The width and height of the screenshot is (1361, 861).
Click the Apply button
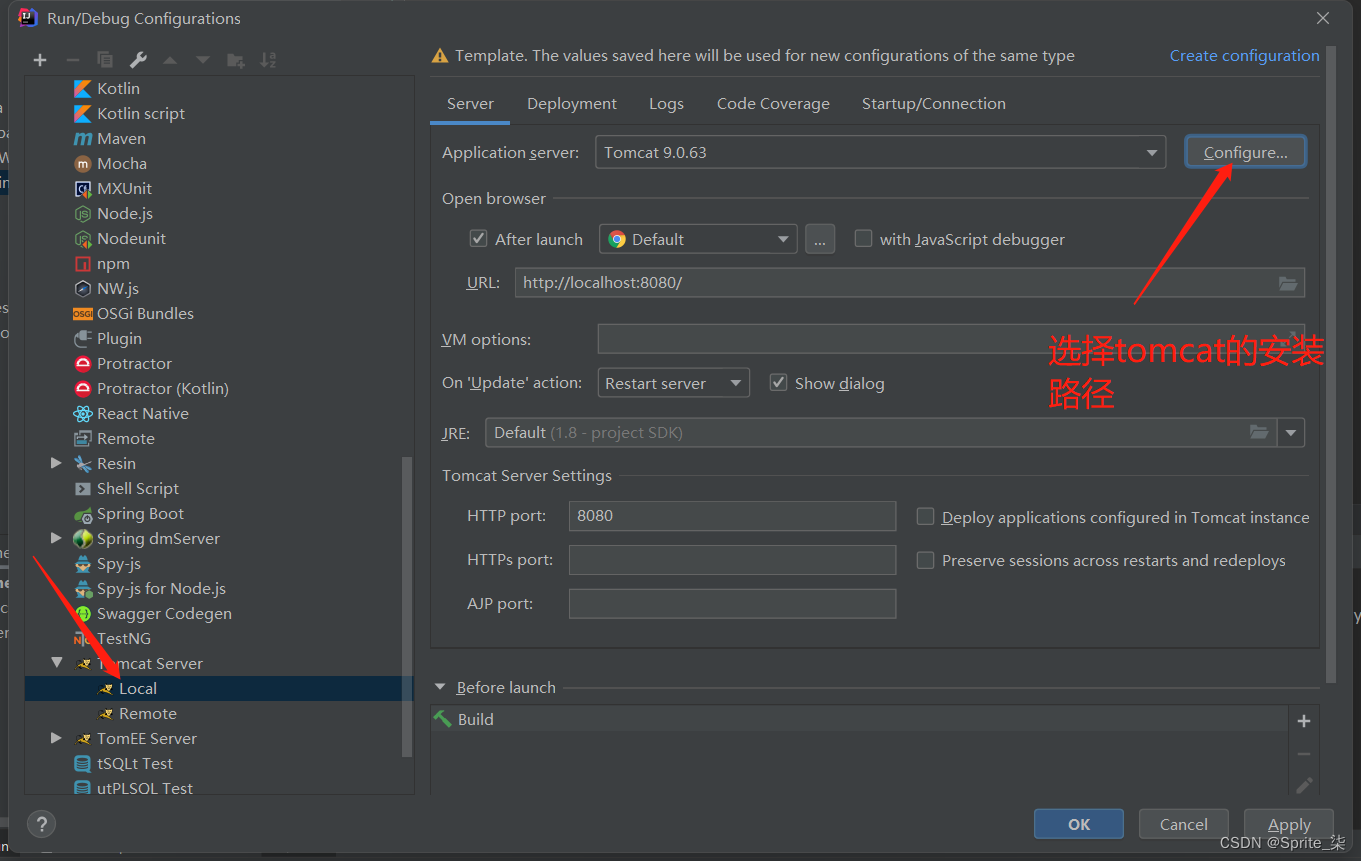[x=1289, y=825]
